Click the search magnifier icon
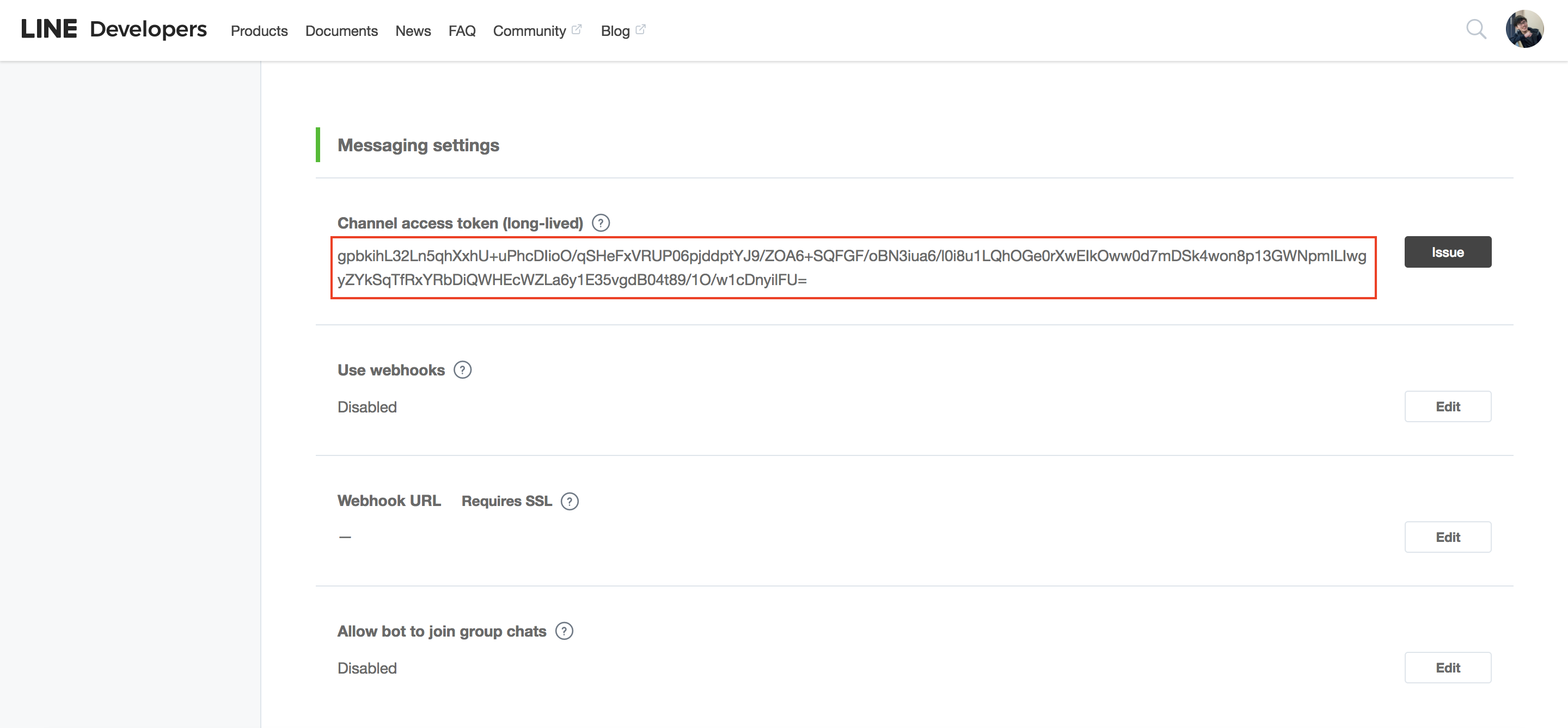Screen dimensions: 1568x728 (x=1475, y=29)
